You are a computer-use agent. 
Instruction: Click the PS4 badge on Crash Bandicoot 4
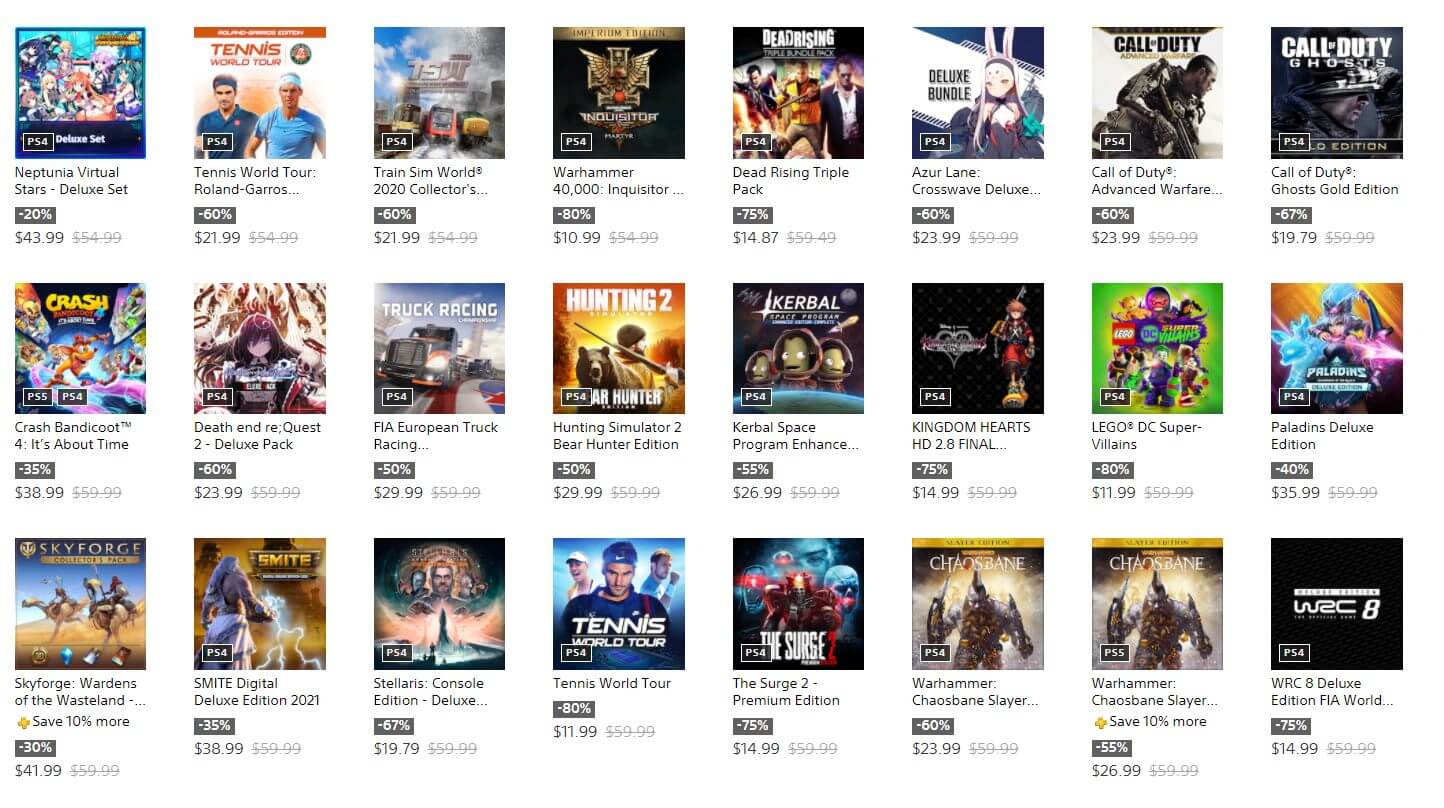[72, 397]
